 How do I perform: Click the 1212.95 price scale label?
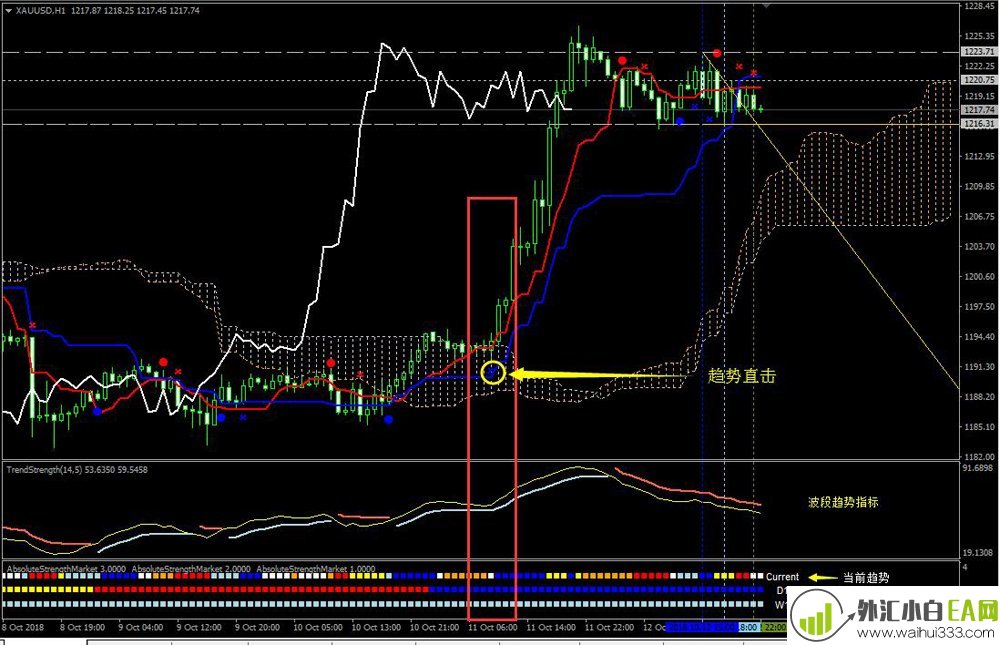[x=980, y=156]
